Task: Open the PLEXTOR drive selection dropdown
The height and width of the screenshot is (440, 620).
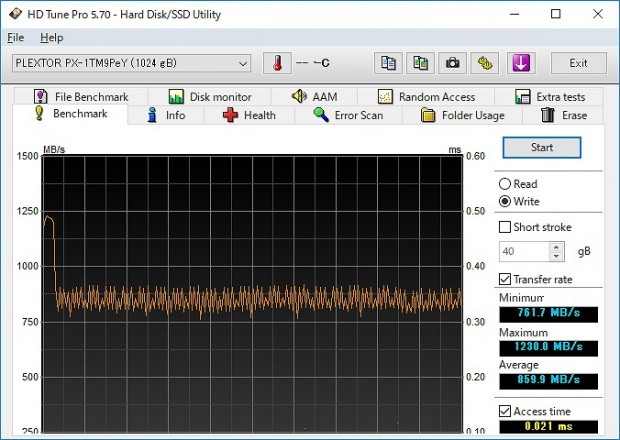Action: tap(131, 63)
